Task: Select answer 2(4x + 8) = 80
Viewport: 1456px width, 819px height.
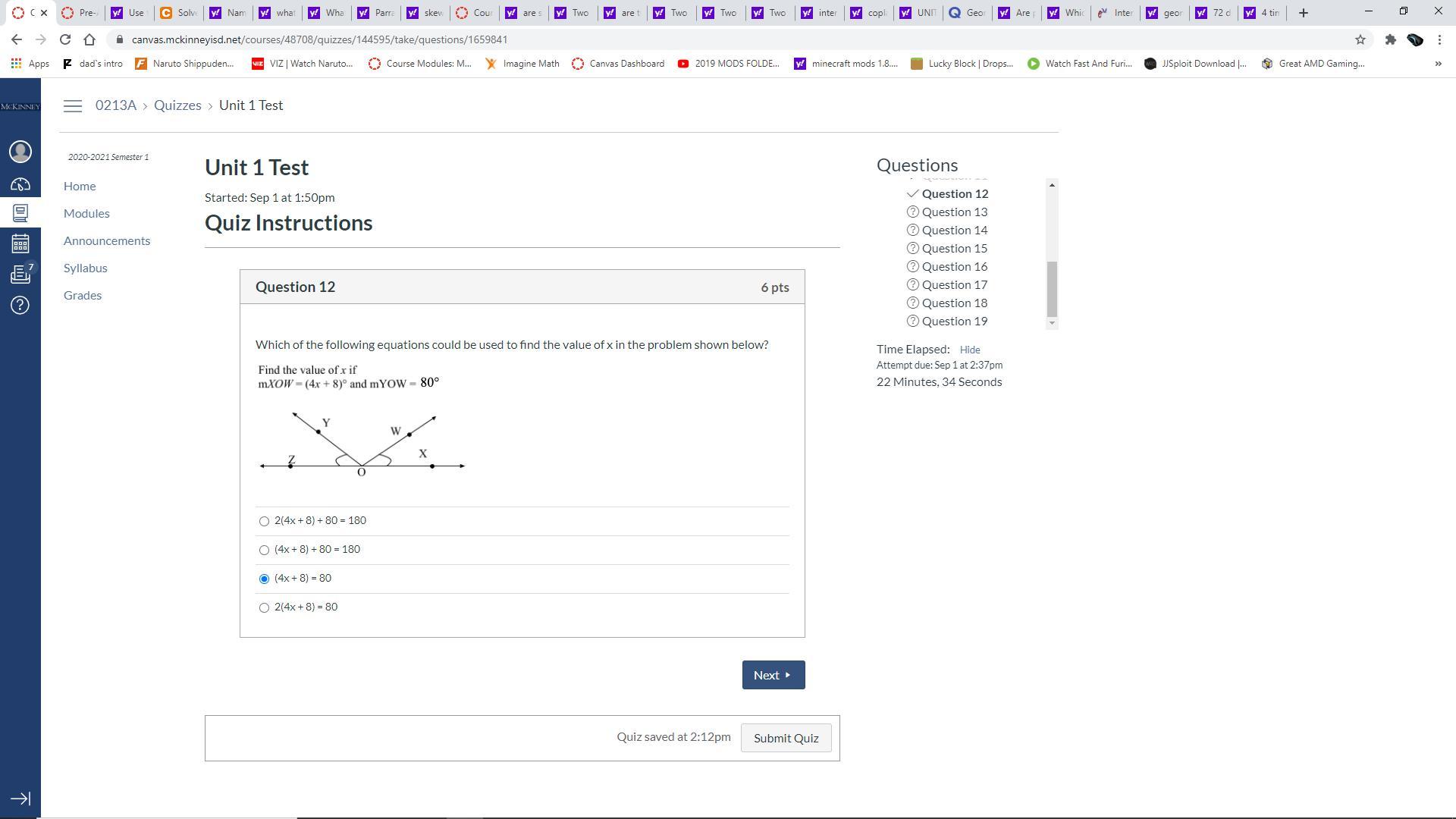Action: 264,607
